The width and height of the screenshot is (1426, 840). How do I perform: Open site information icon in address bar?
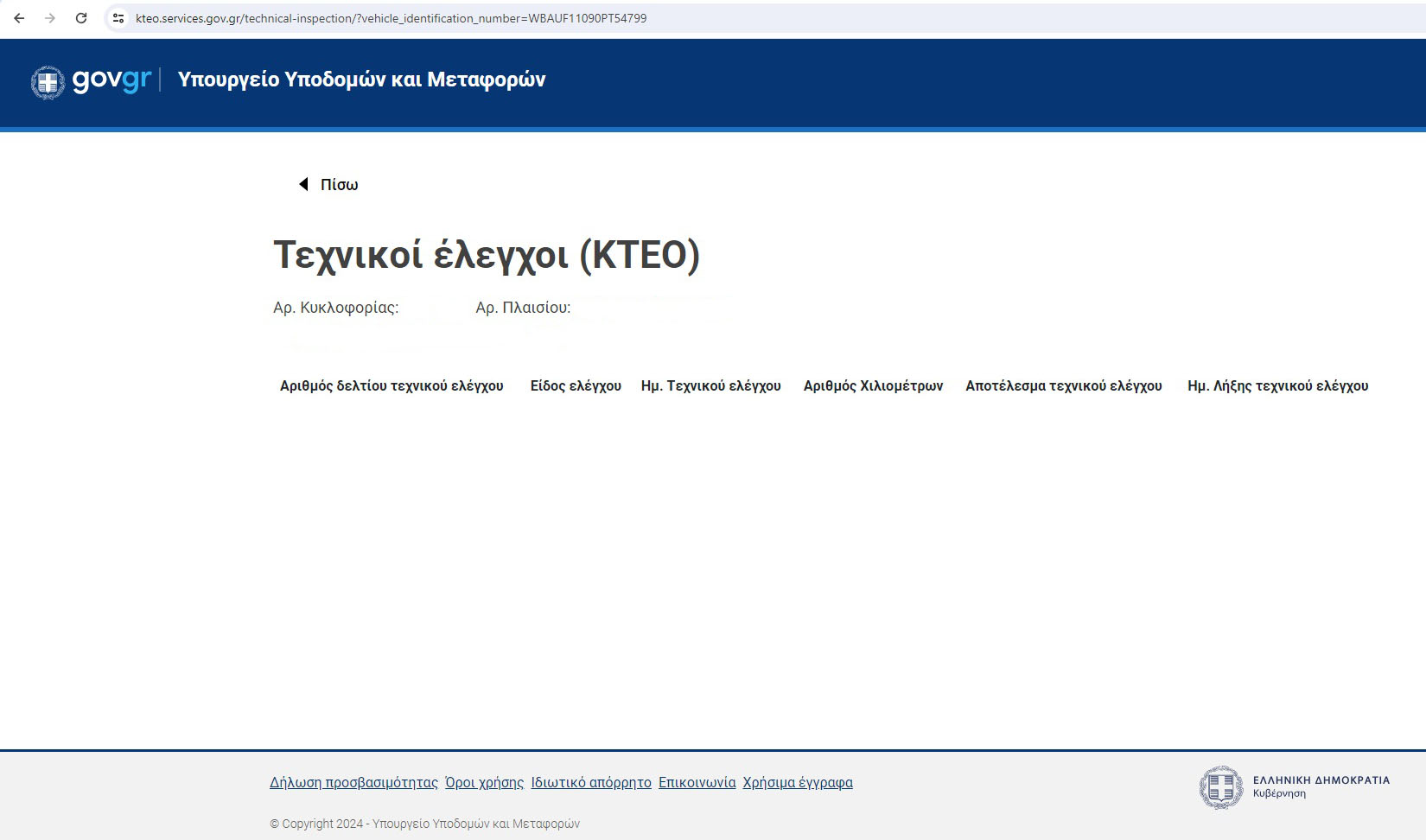118,18
